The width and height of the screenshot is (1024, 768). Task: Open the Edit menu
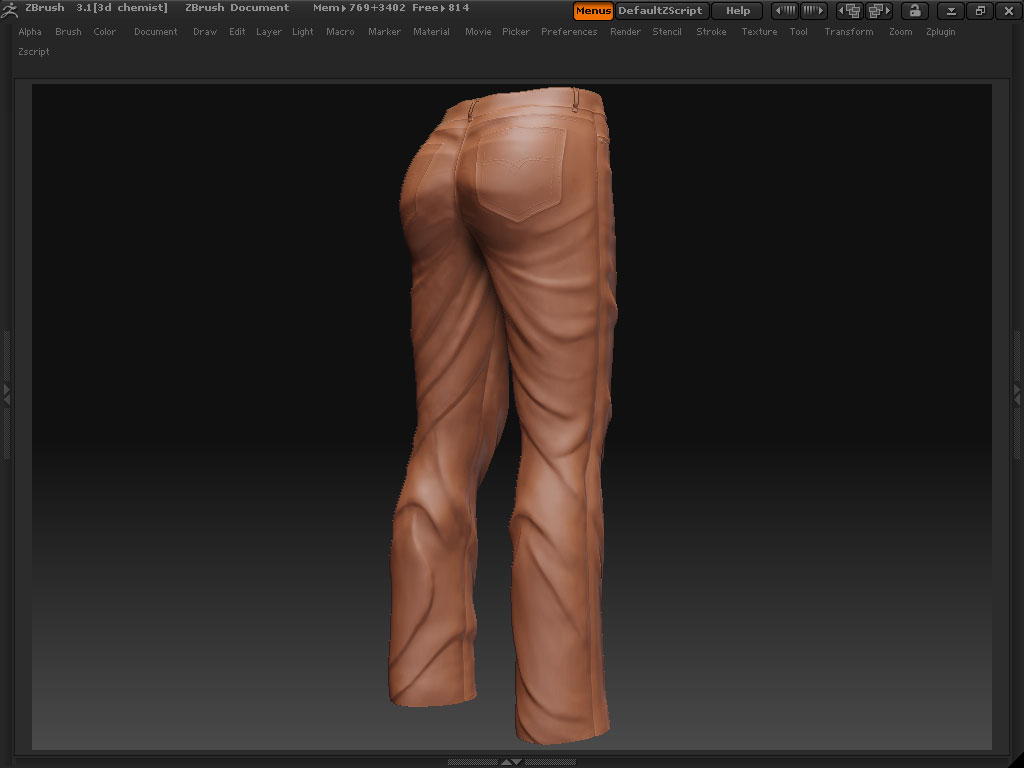pyautogui.click(x=237, y=31)
